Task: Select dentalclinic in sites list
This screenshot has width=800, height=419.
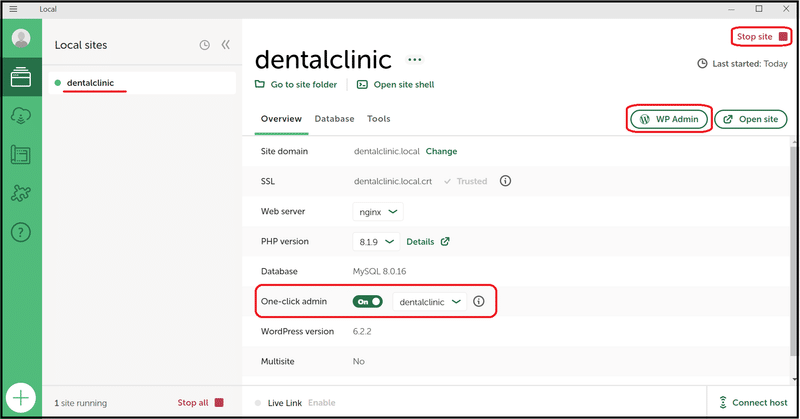Action: [x=142, y=83]
